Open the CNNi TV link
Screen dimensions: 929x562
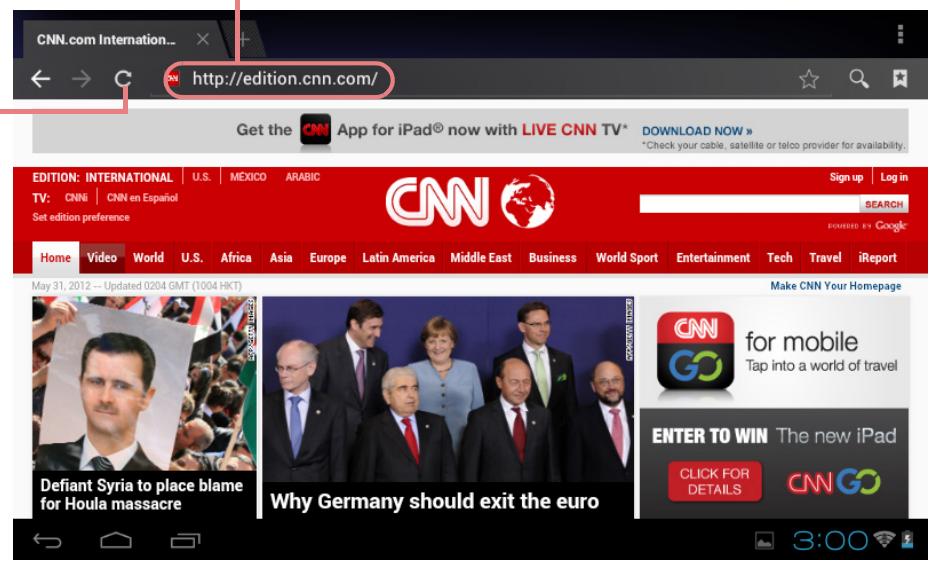(76, 198)
